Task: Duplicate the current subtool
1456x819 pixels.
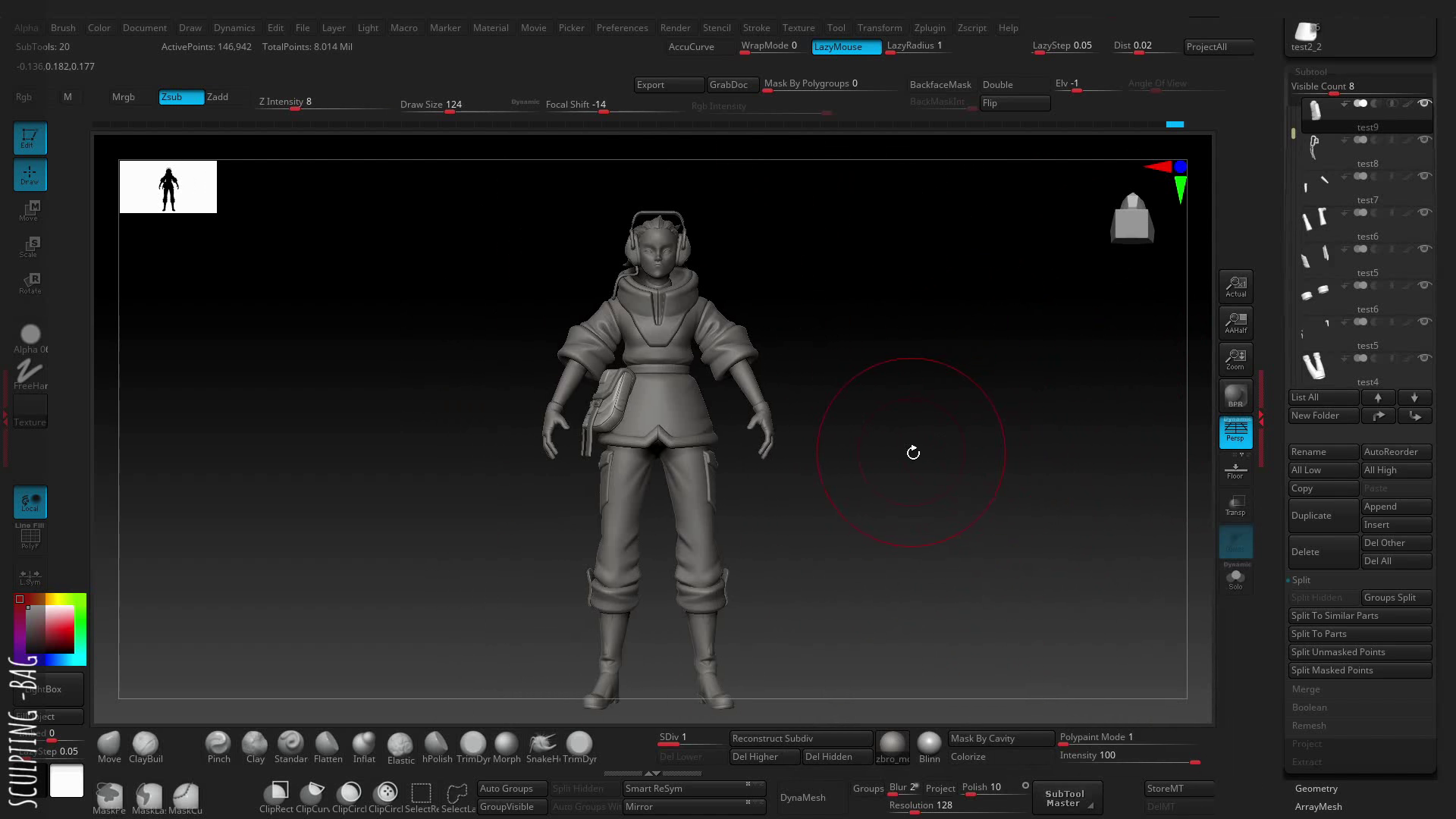Action: coord(1323,515)
